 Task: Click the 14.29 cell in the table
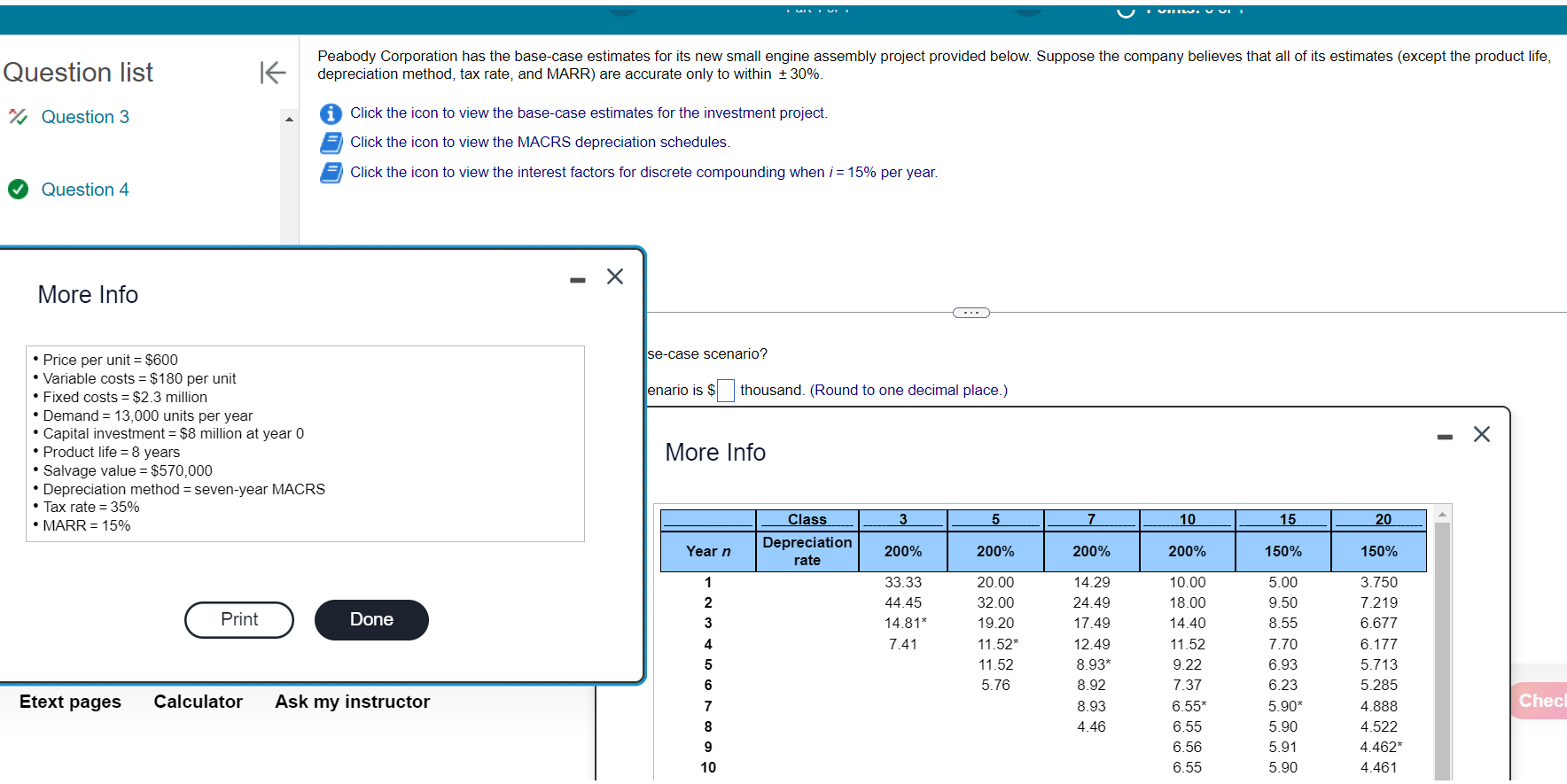click(x=1092, y=583)
